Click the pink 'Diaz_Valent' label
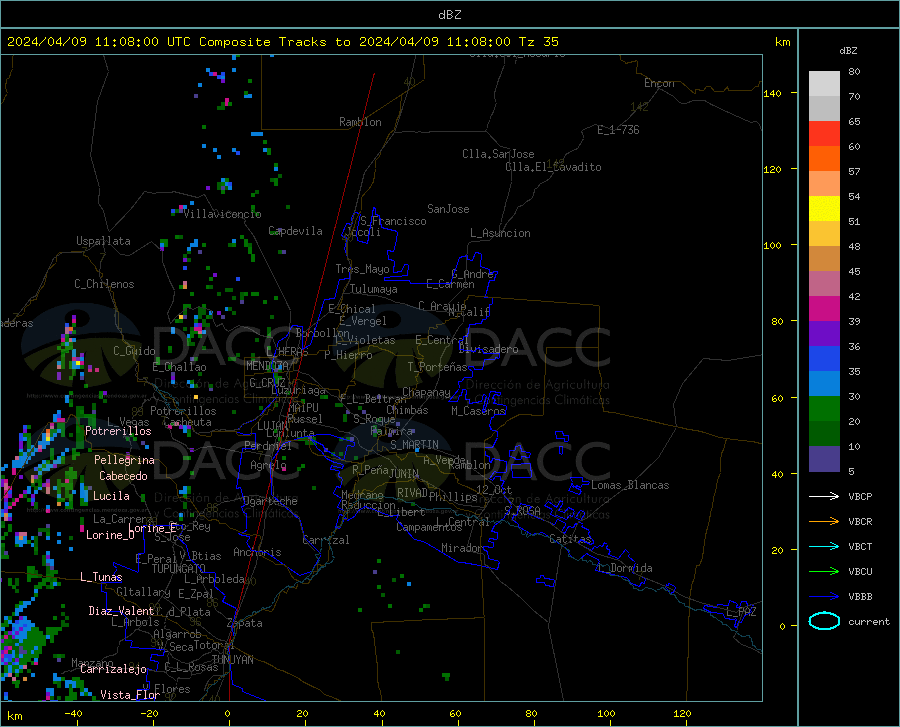 [121, 611]
